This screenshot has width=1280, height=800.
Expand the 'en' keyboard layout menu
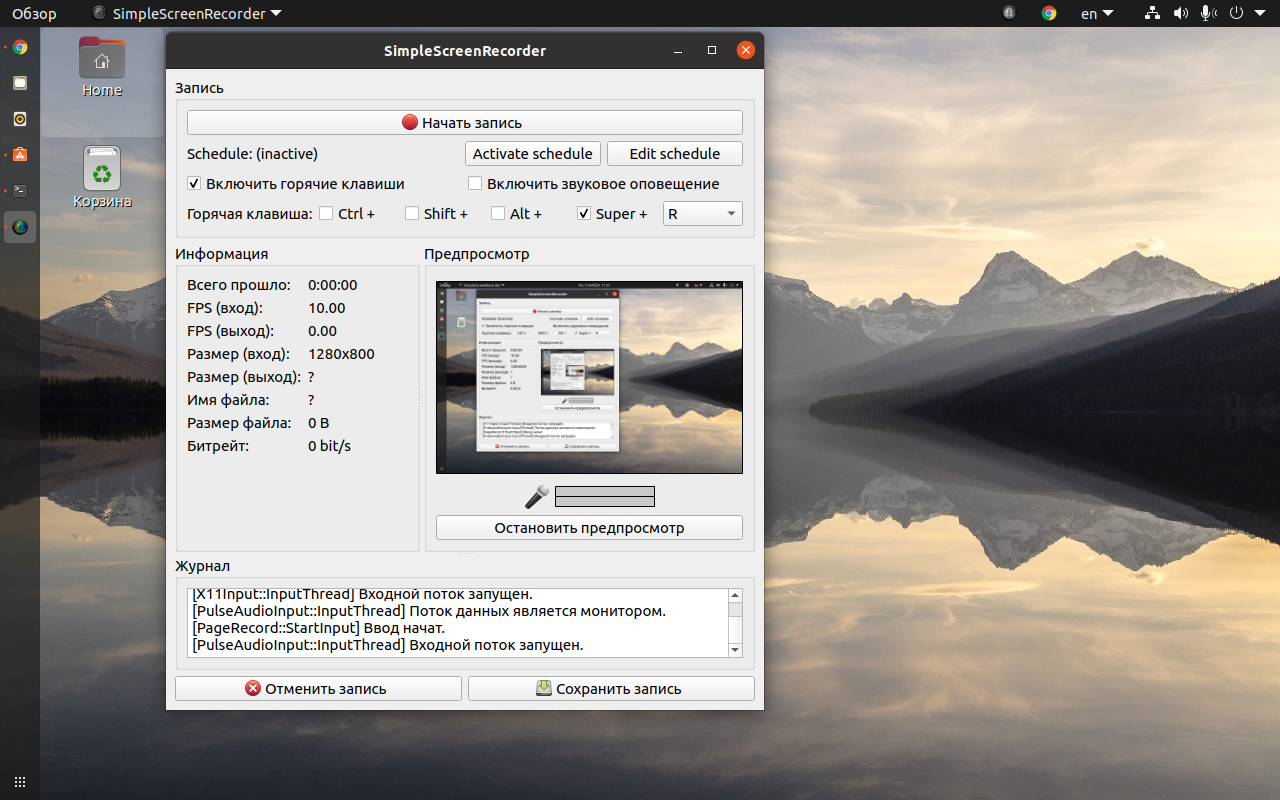(x=1096, y=14)
